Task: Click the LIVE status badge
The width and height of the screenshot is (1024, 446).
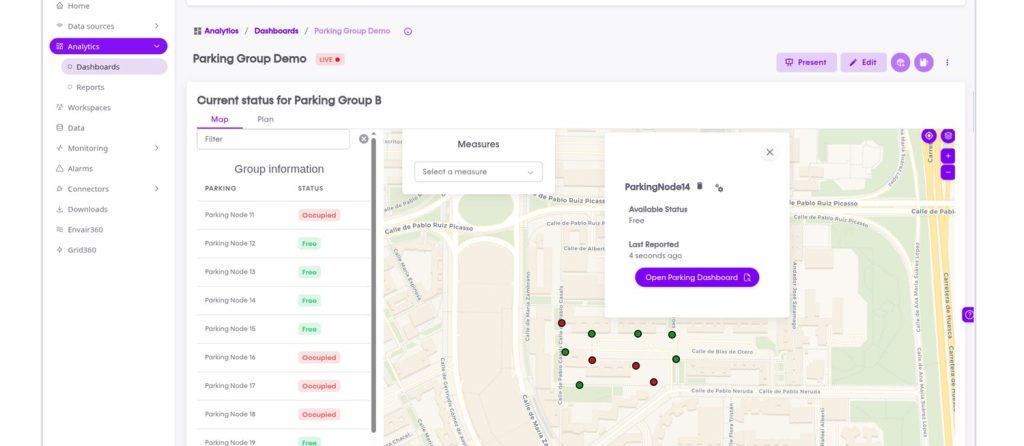Action: coord(330,59)
